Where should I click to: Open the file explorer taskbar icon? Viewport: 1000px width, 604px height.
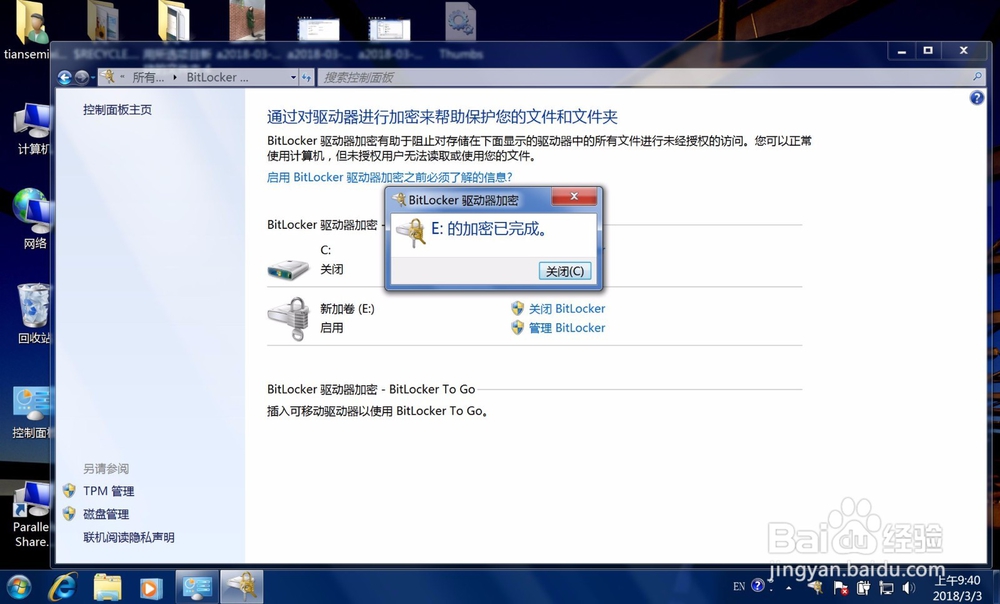point(107,587)
